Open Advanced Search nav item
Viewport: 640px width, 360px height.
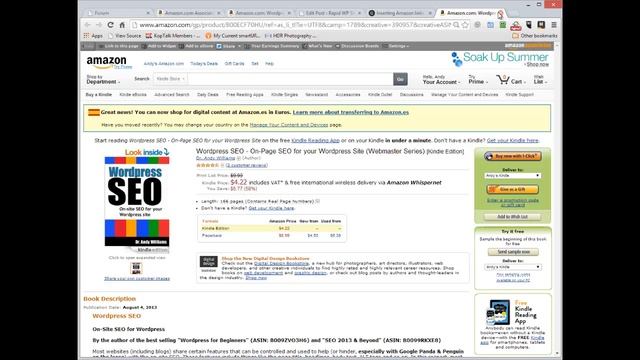[172, 95]
